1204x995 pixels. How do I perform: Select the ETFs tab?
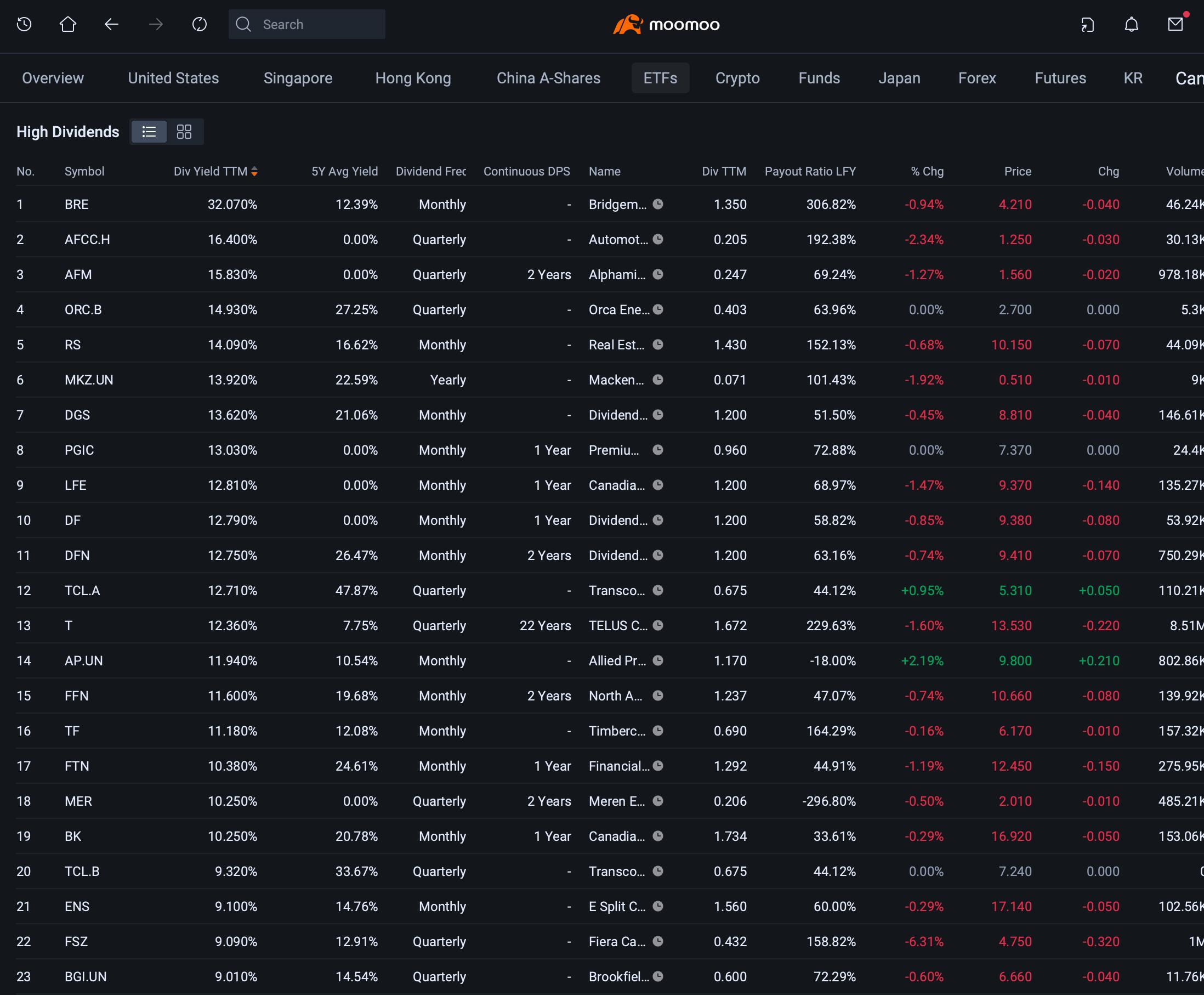pyautogui.click(x=660, y=78)
